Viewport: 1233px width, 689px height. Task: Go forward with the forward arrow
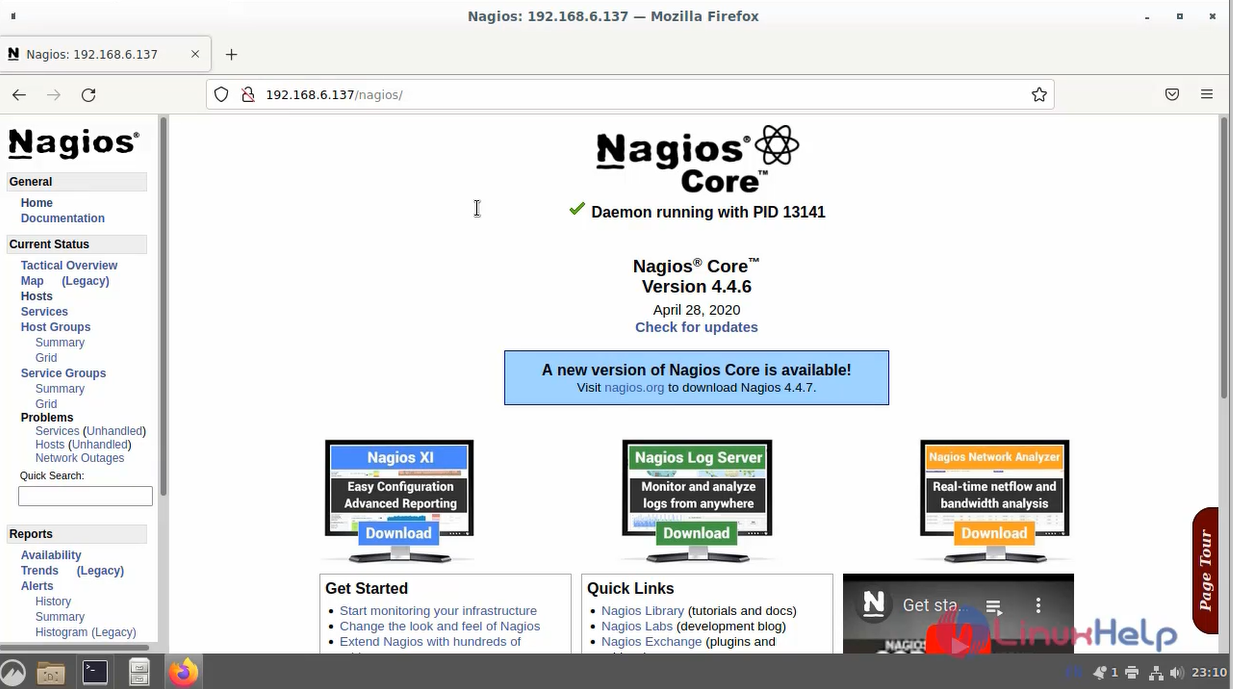tap(54, 94)
